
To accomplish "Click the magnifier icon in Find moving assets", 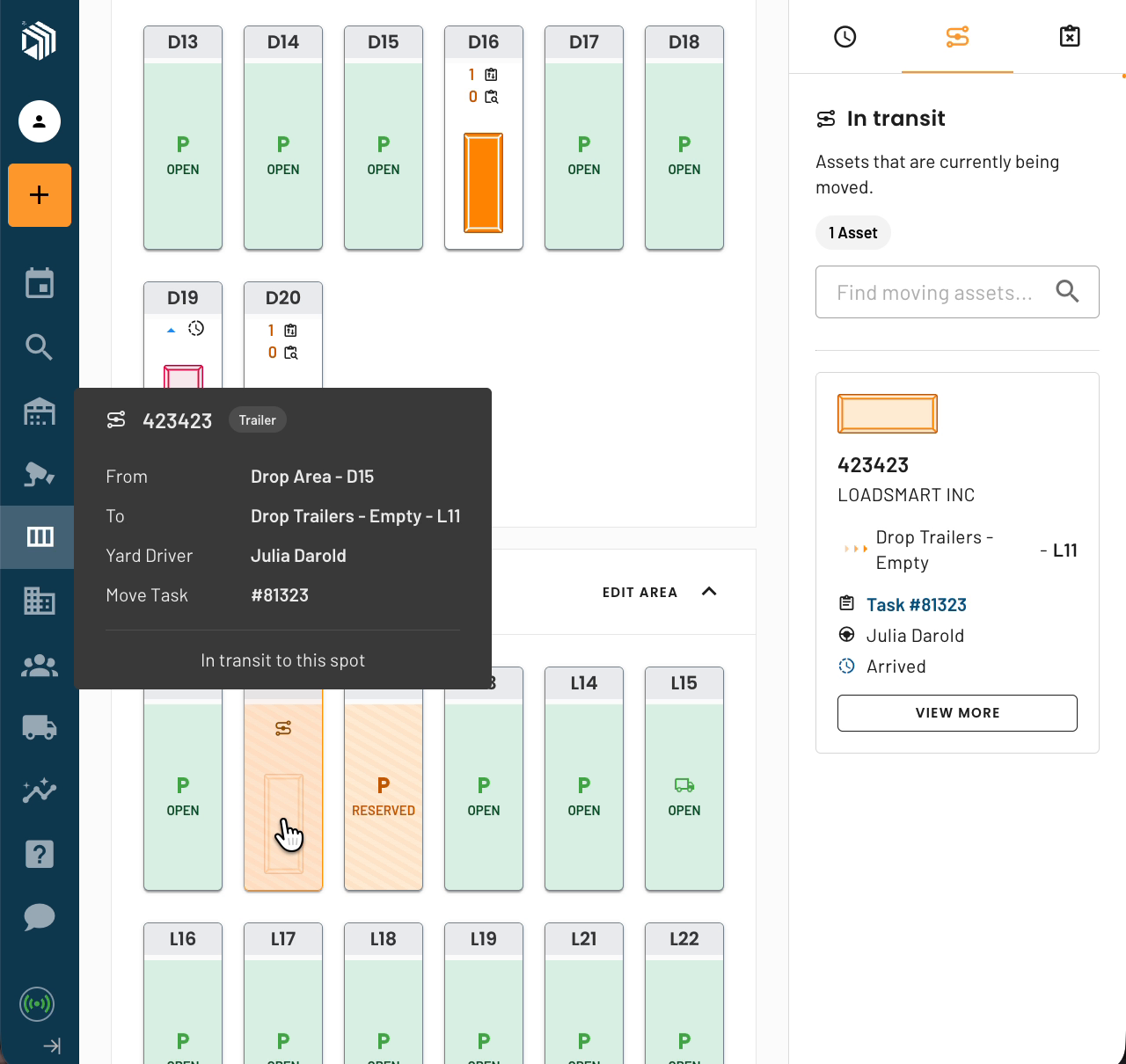I will [x=1067, y=291].
